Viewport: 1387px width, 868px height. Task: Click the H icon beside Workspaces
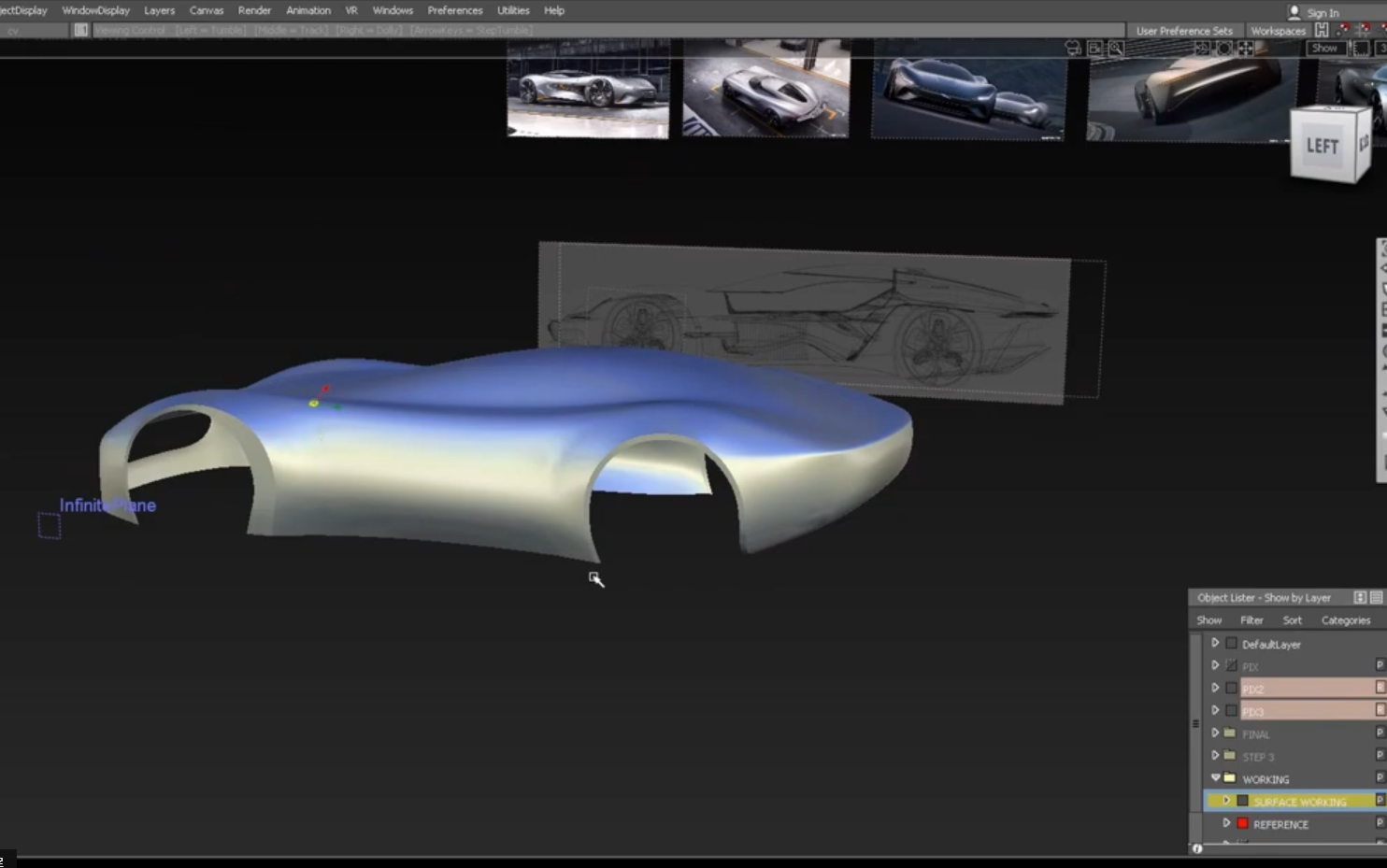pos(1322,31)
